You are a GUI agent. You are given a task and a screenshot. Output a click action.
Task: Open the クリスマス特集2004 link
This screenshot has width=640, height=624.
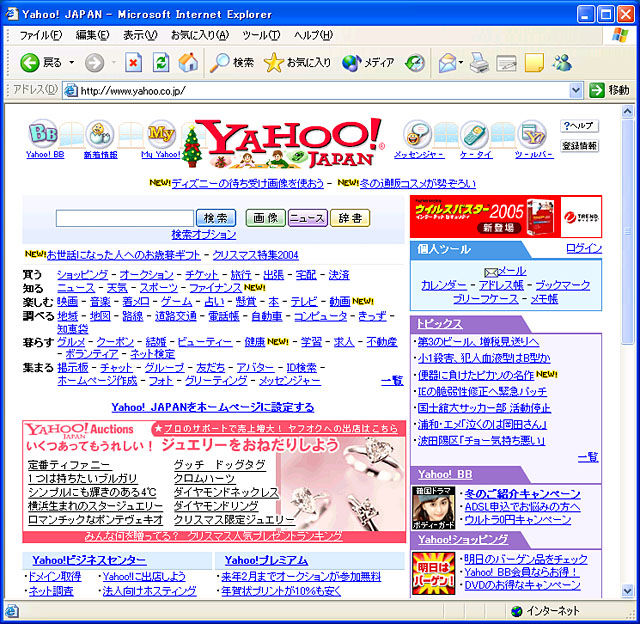point(256,255)
